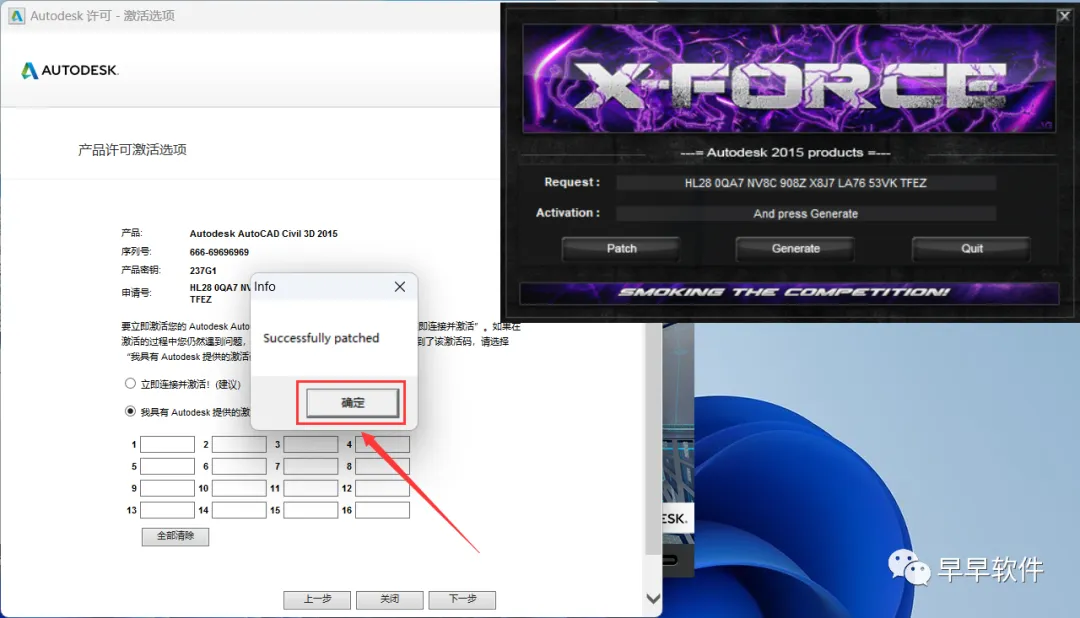Click Quit in X-Force keygen
This screenshot has width=1080, height=618.
972,249
